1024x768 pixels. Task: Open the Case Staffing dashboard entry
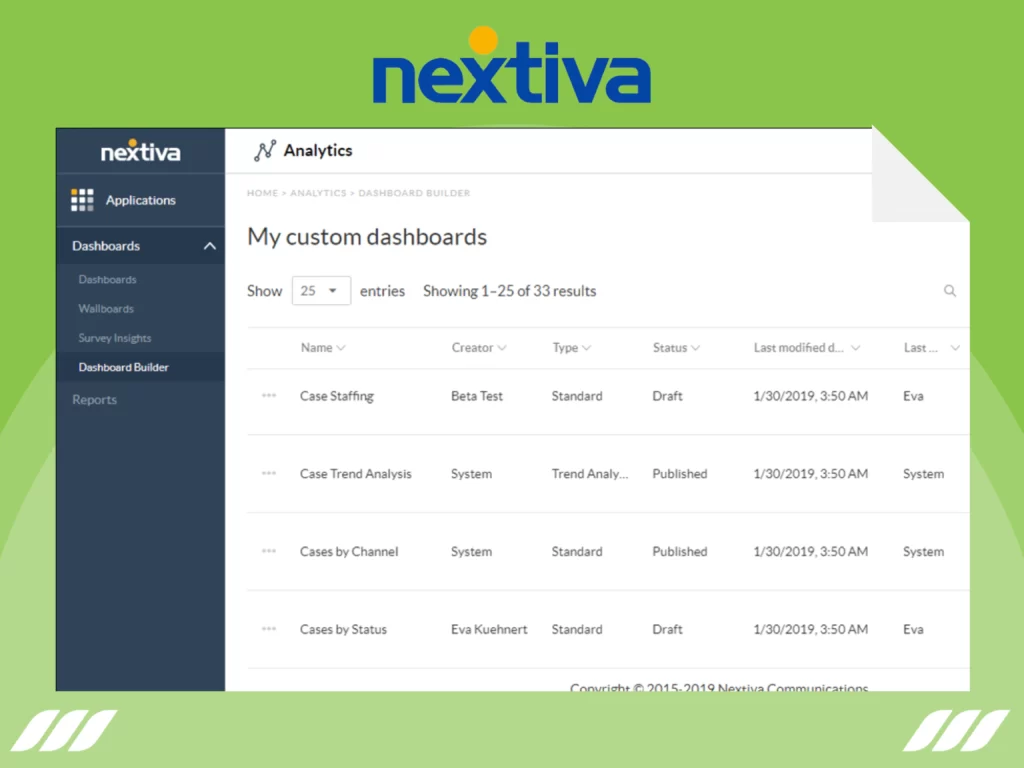pyautogui.click(x=336, y=395)
